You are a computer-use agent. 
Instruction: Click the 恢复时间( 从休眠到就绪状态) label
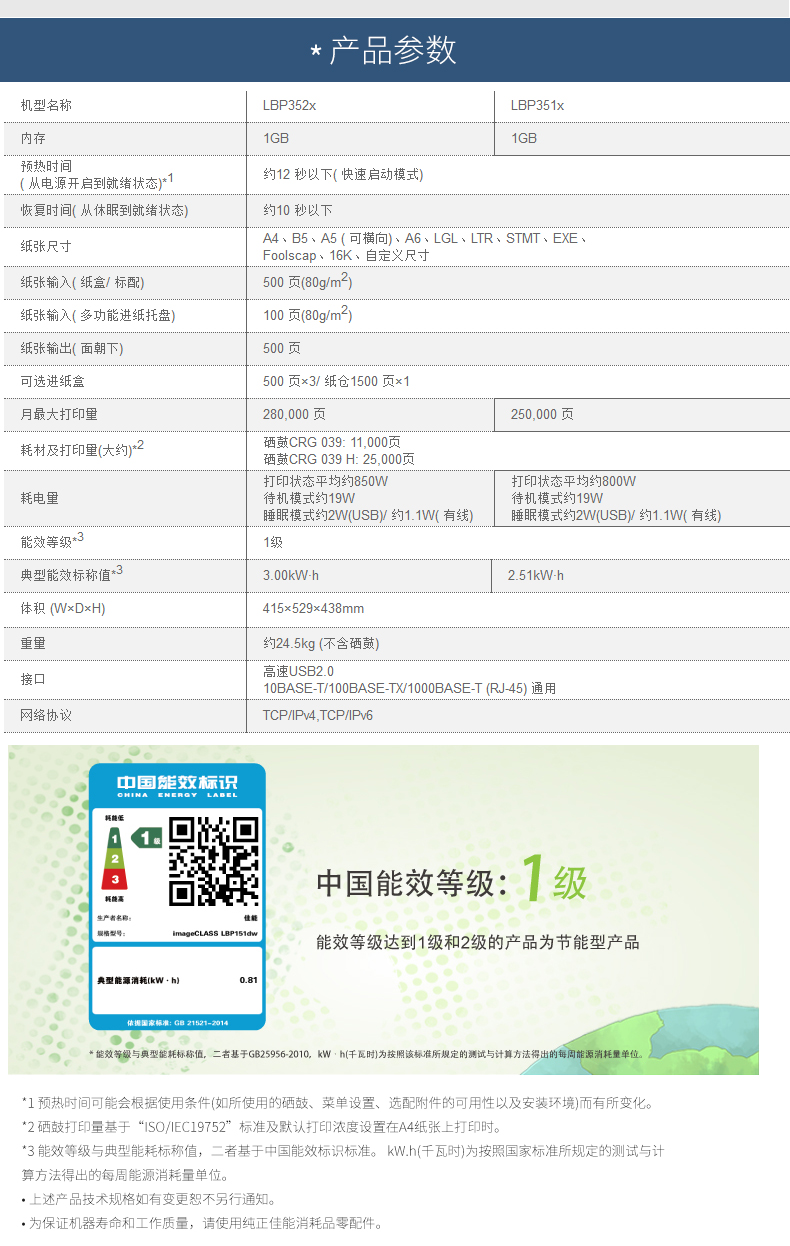104,210
